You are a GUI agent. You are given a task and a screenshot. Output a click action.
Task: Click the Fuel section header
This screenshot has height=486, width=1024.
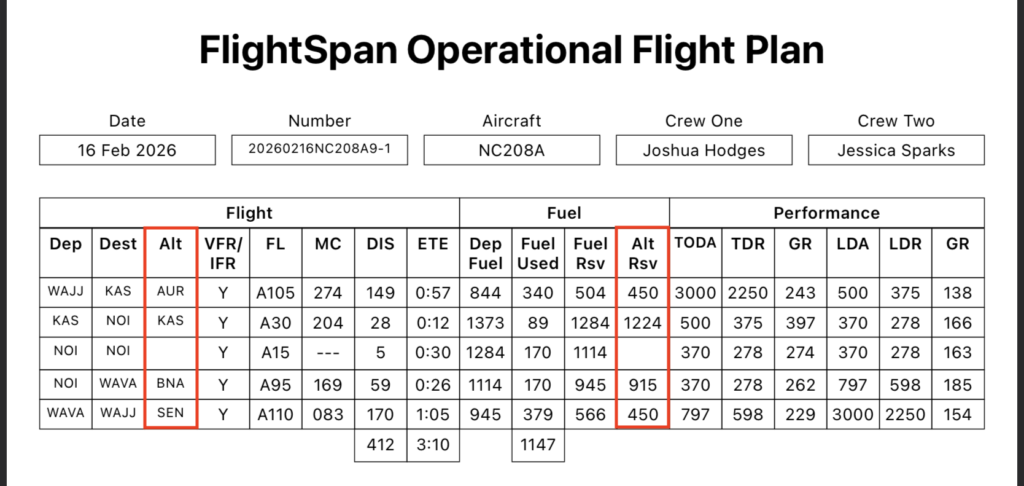click(x=564, y=213)
